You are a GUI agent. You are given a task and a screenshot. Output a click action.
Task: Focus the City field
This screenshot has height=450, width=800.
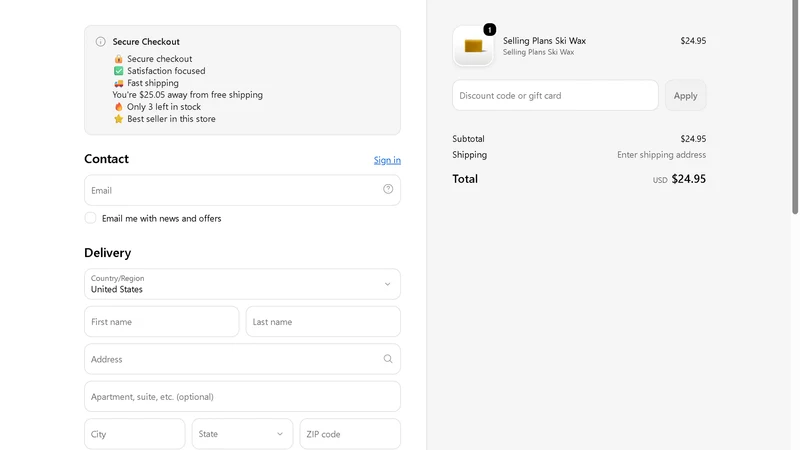(x=135, y=434)
